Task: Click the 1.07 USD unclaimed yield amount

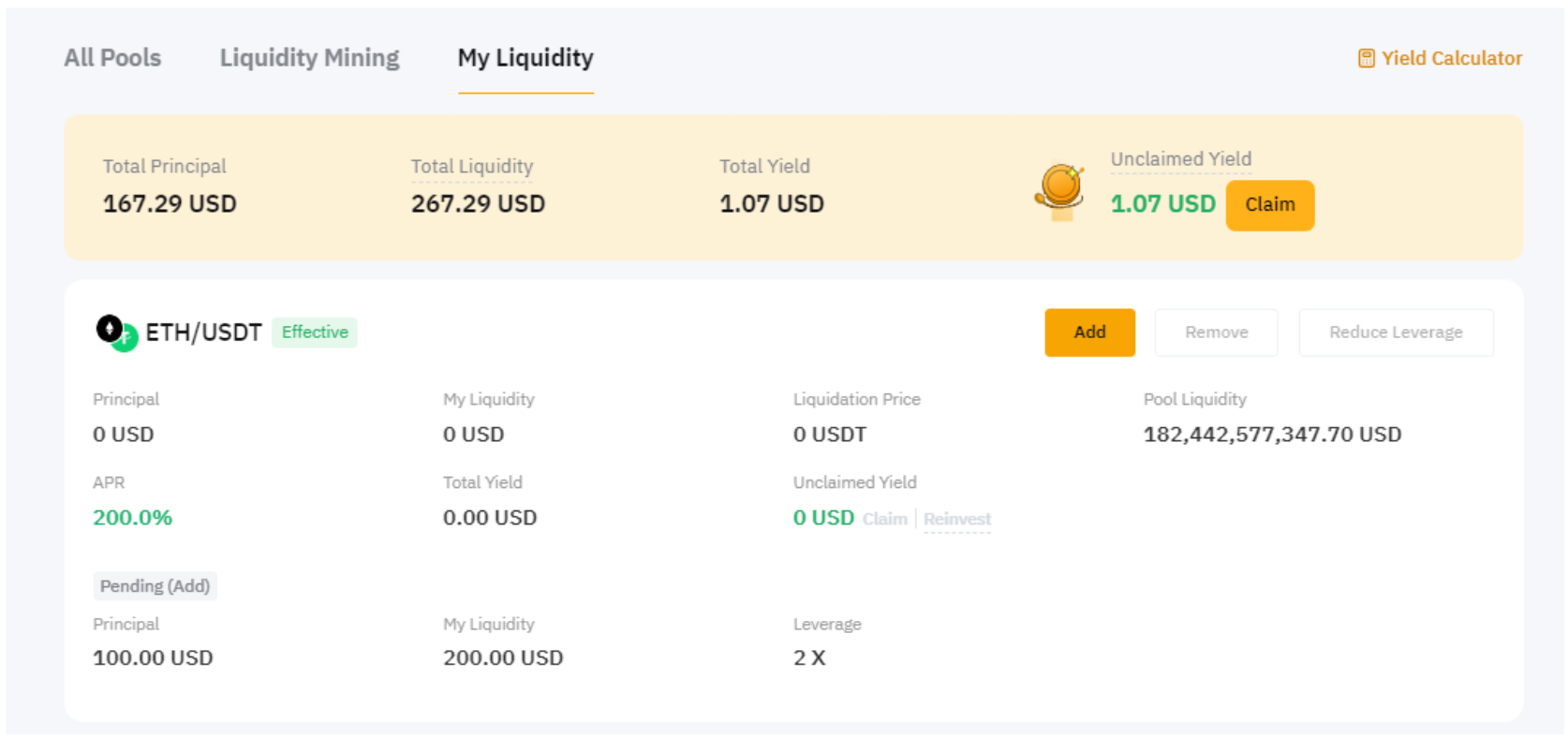Action: point(1162,204)
